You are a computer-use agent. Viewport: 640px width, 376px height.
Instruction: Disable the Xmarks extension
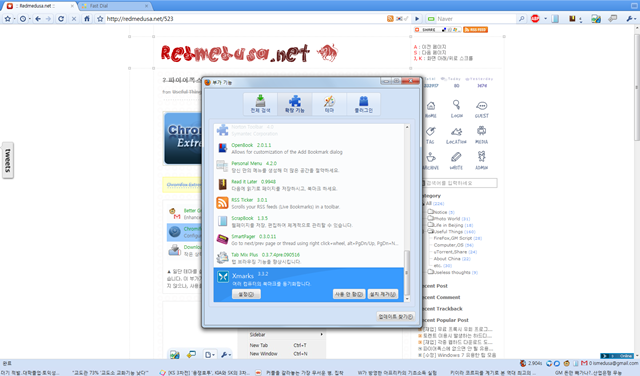point(349,294)
